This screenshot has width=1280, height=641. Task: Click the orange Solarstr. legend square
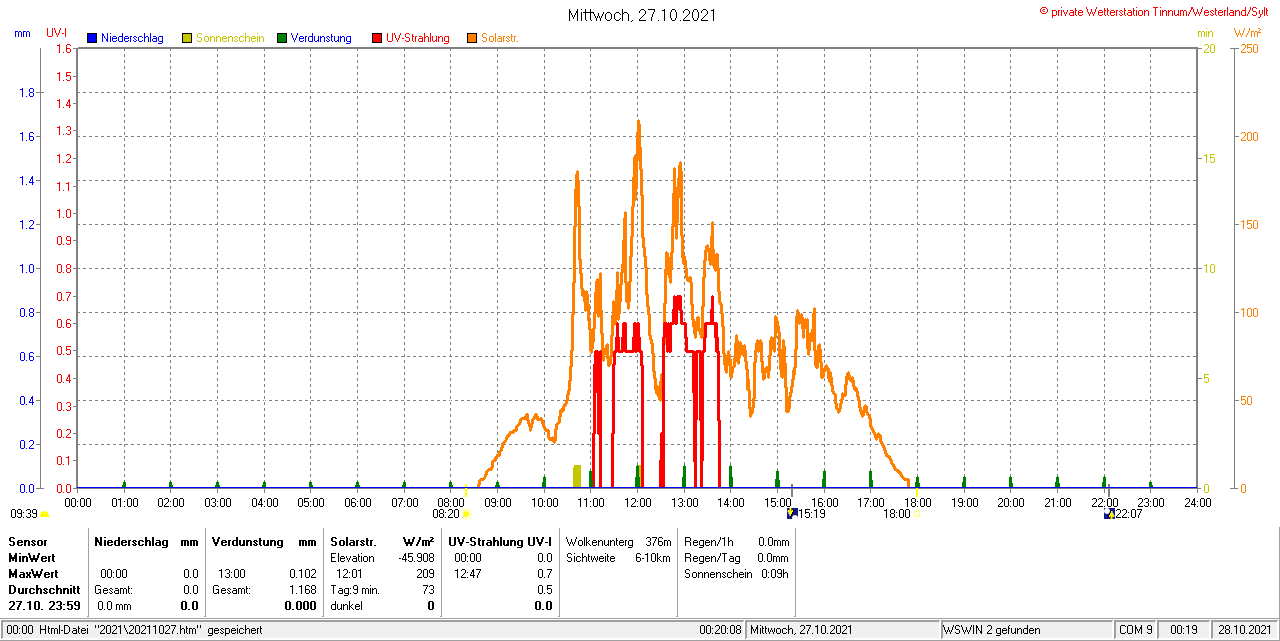point(472,38)
